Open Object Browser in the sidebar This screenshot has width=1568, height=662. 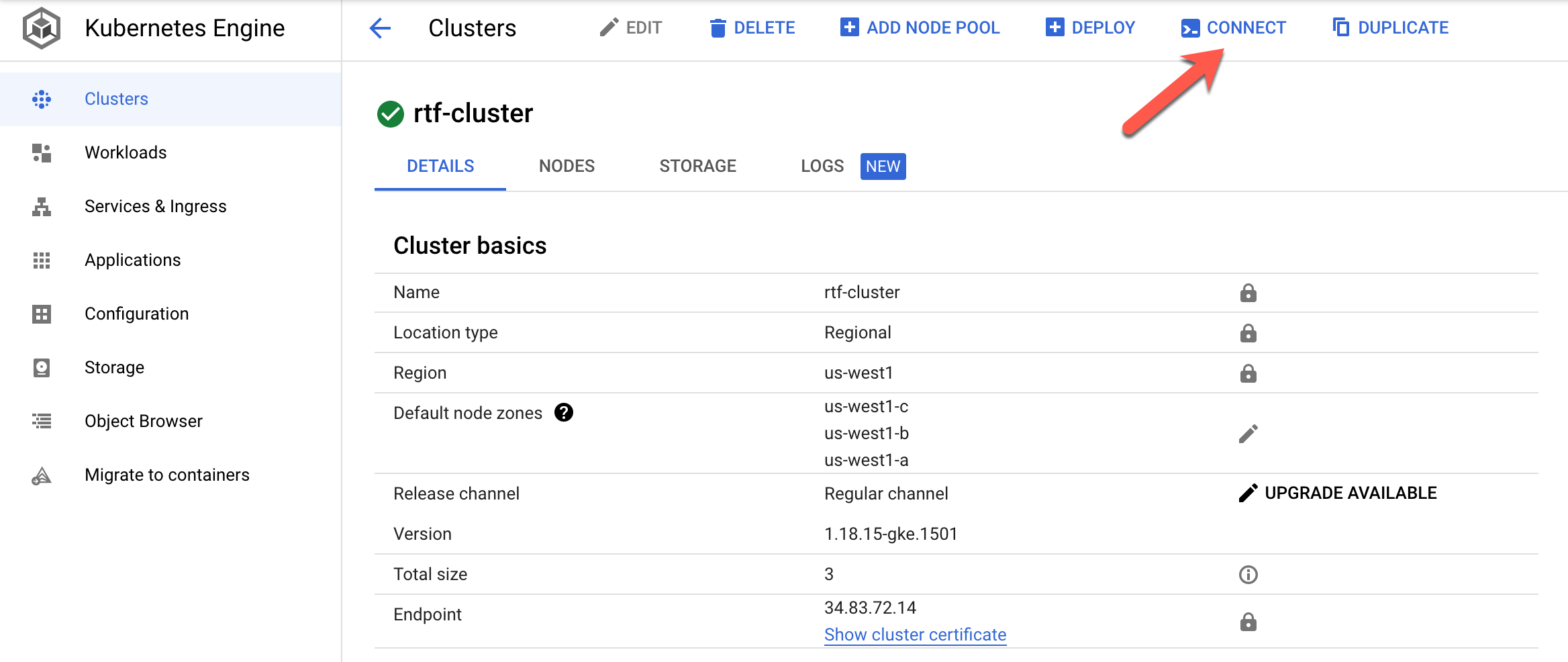coord(170,422)
